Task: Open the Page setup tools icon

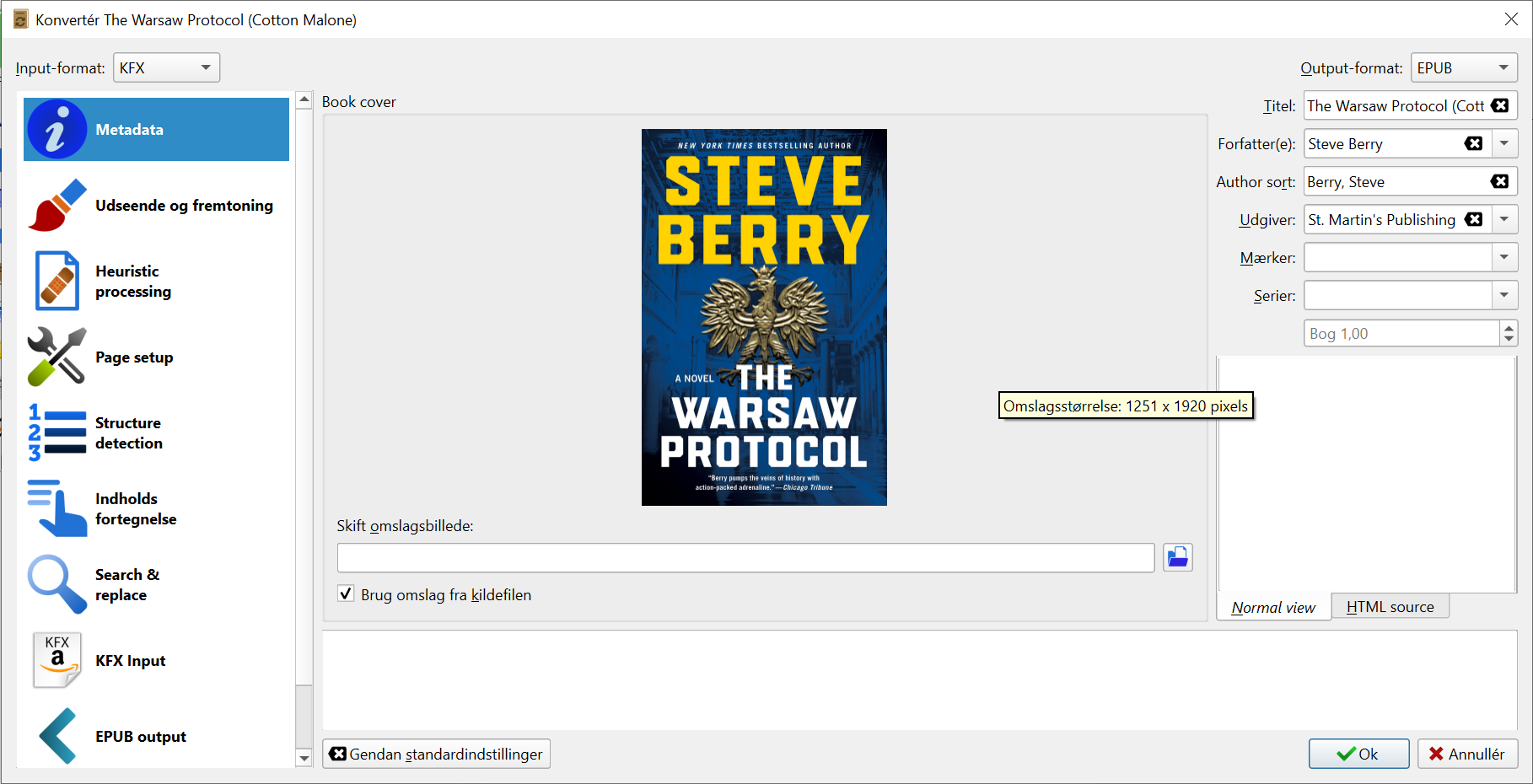Action: tap(56, 357)
